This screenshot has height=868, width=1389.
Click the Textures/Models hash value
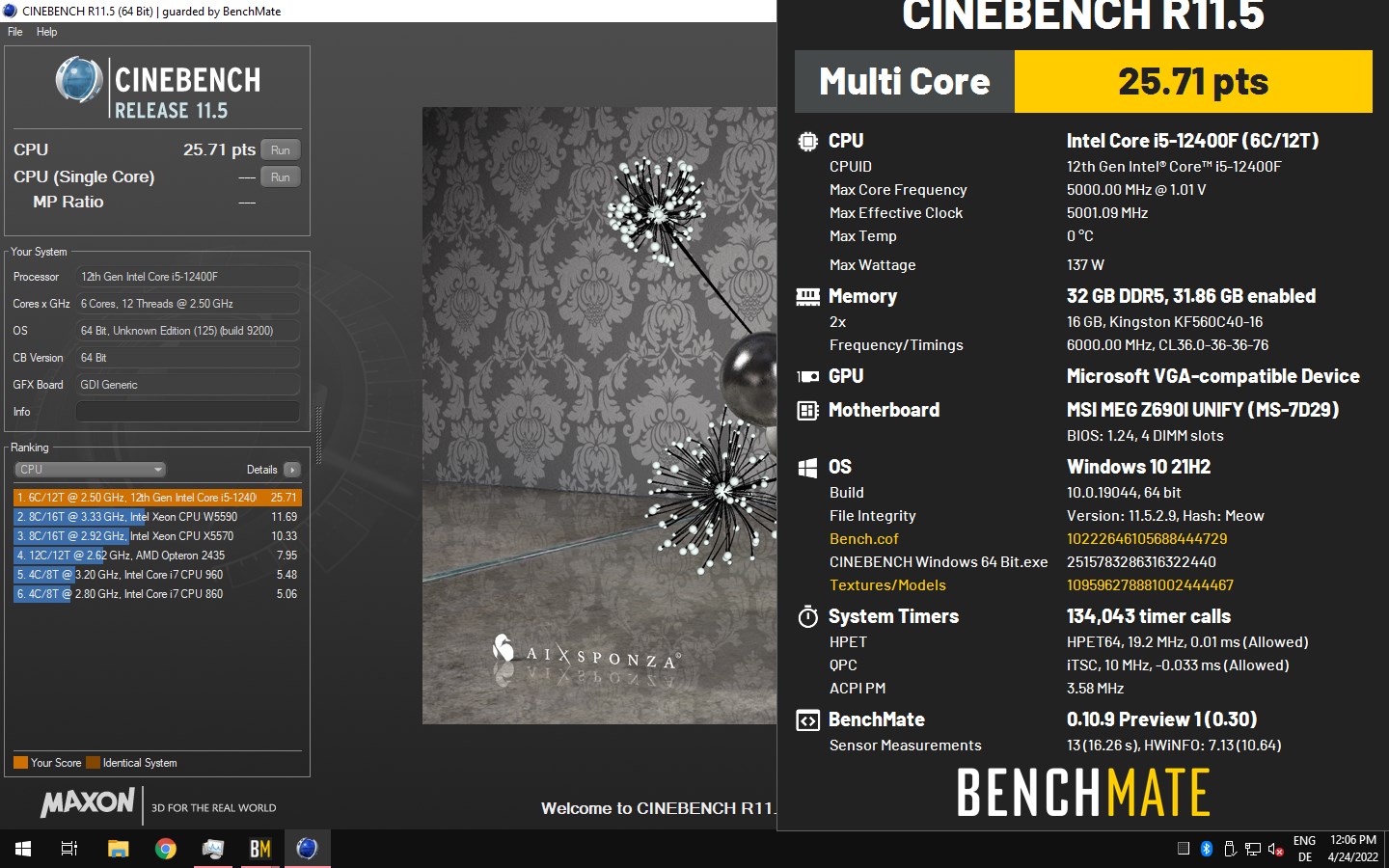(1150, 585)
